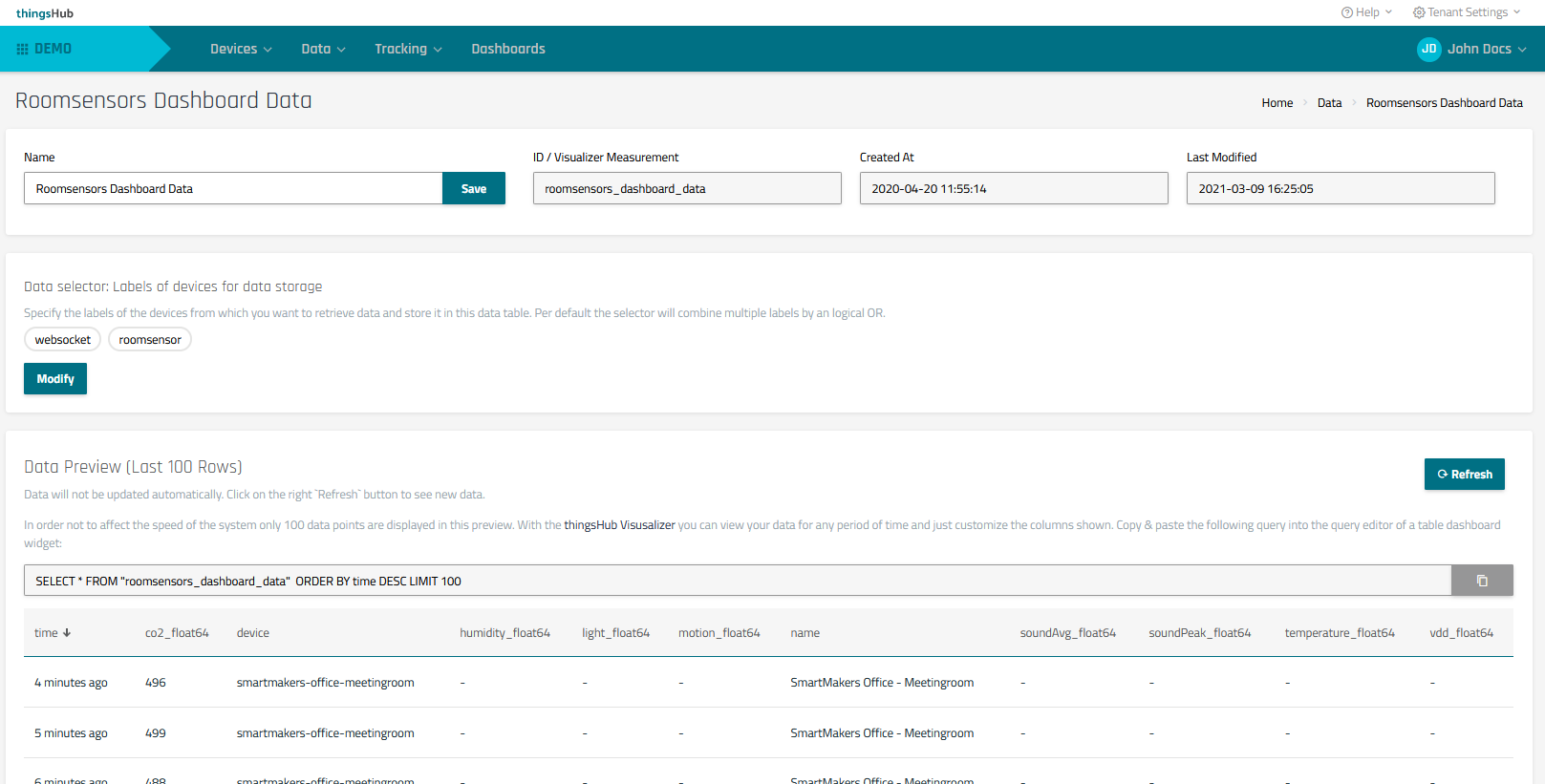Click the copy query clipboard icon
Image resolution: width=1545 pixels, height=784 pixels.
point(1482,581)
